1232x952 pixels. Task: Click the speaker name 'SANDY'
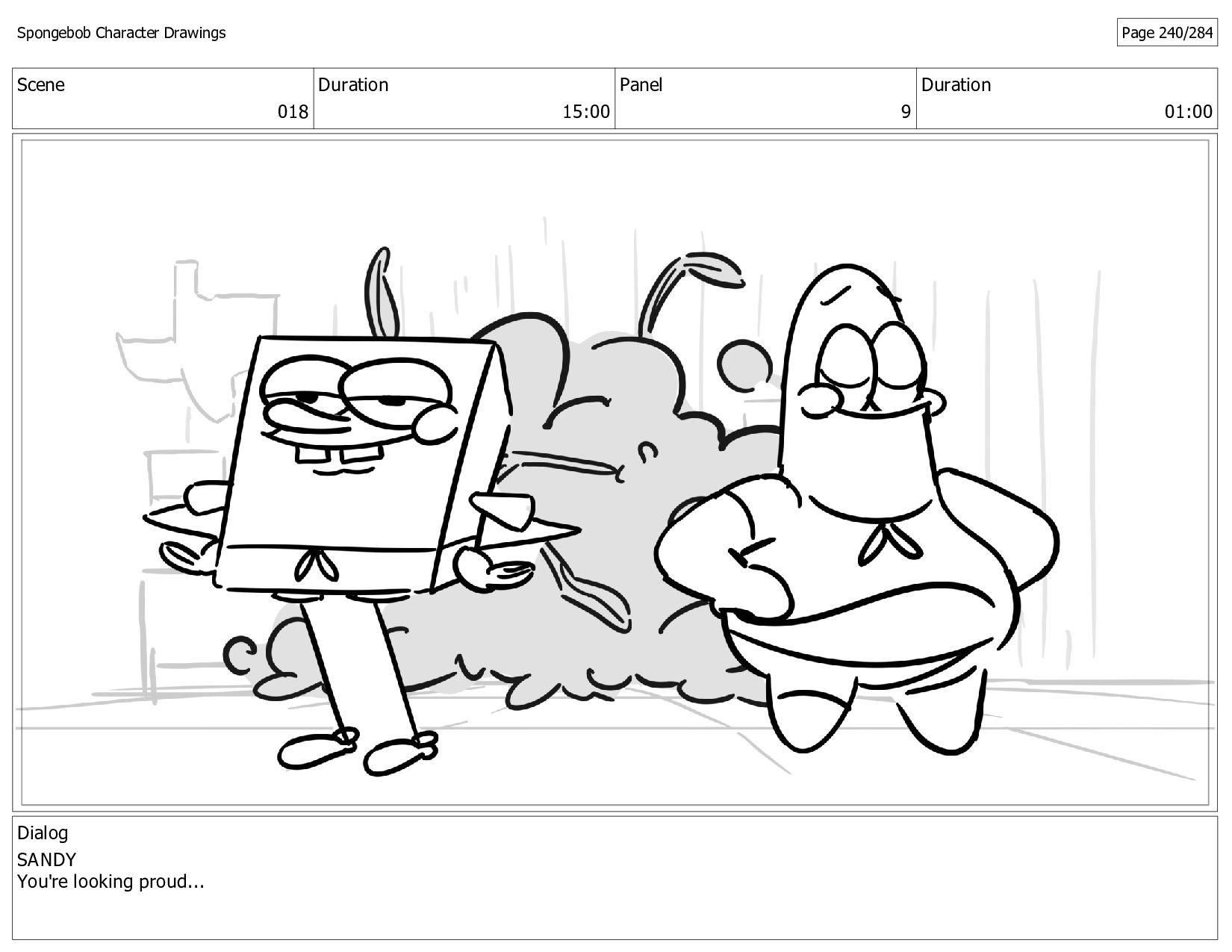point(46,859)
